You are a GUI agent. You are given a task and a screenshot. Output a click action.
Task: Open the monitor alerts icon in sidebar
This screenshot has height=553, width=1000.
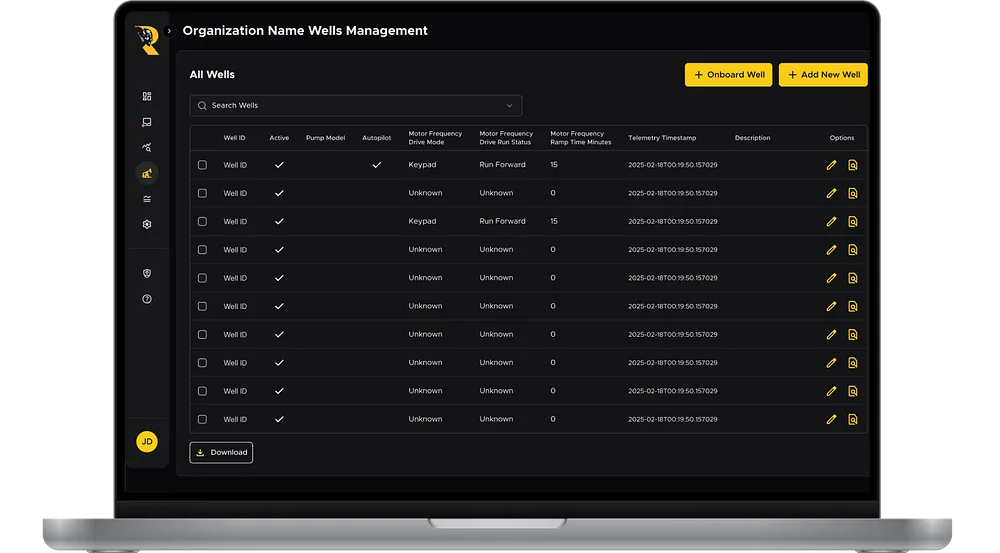click(147, 122)
